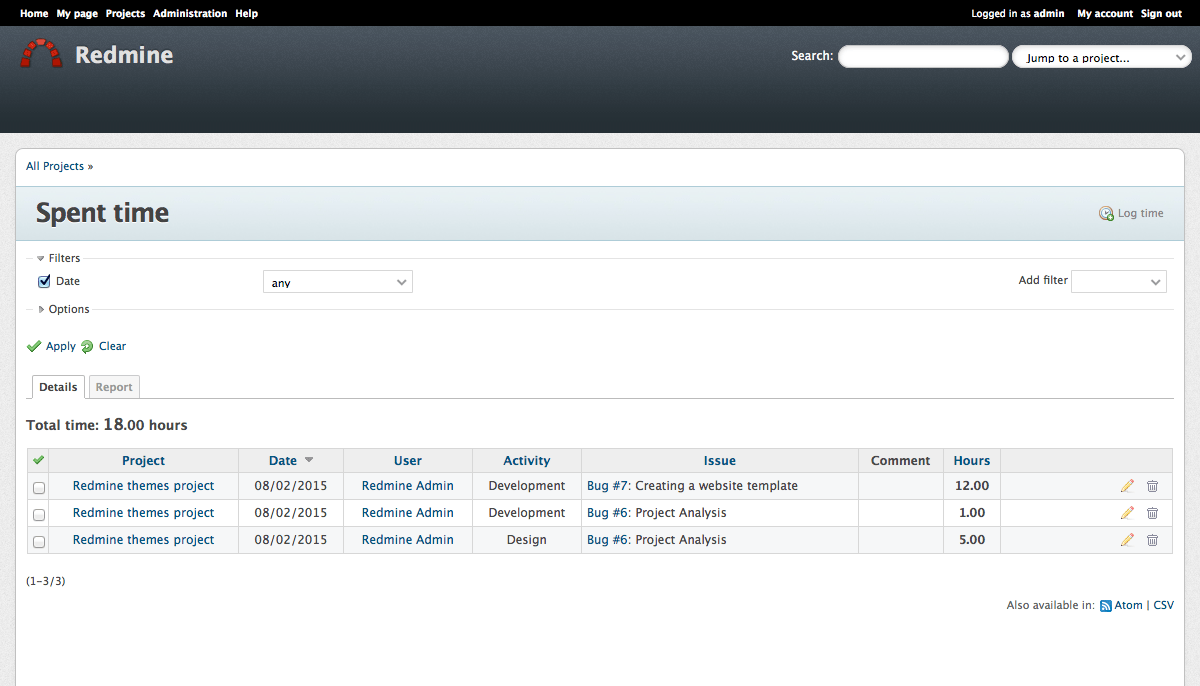Select checkbox for 1.00 hours Development row
Image resolution: width=1200 pixels, height=686 pixels.
(39, 515)
